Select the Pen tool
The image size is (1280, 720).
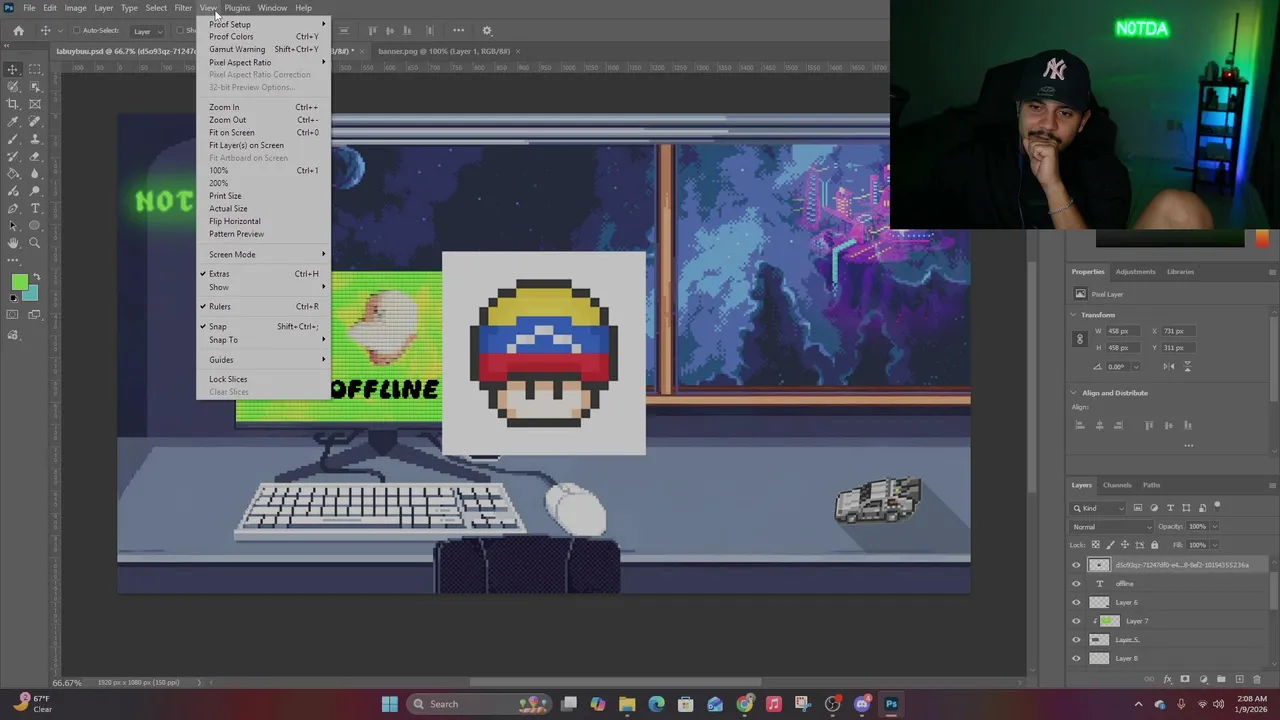(x=13, y=208)
